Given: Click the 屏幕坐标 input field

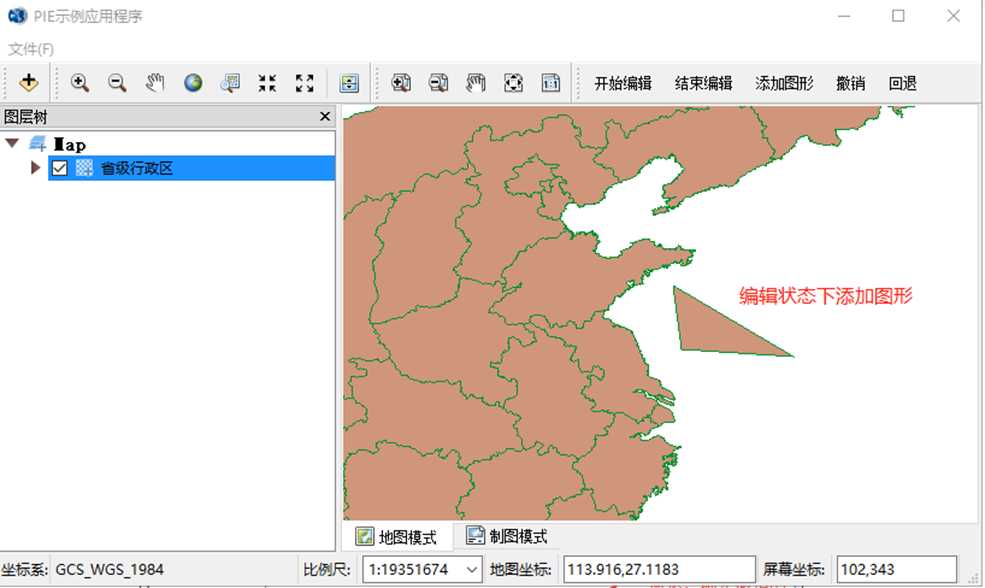Looking at the screenshot, I should click(x=896, y=569).
